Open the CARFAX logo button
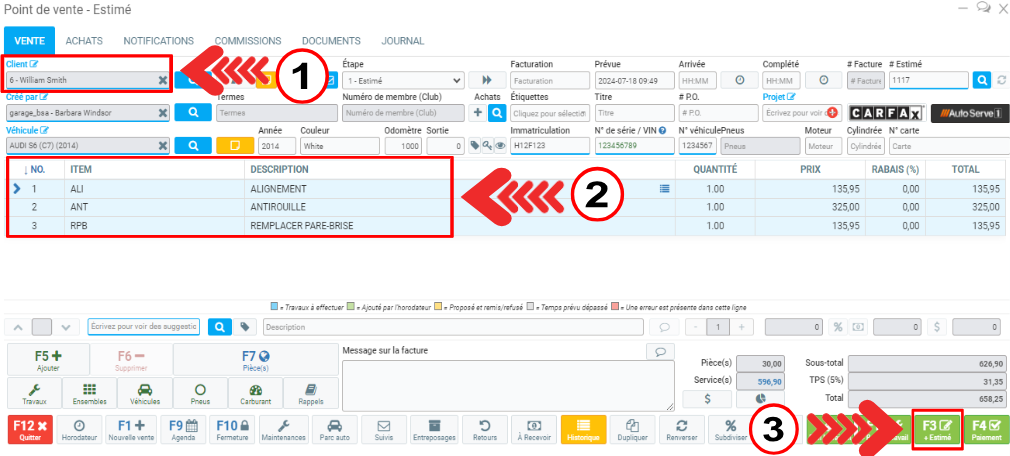Viewport: 1010px width, 456px height. coord(884,114)
